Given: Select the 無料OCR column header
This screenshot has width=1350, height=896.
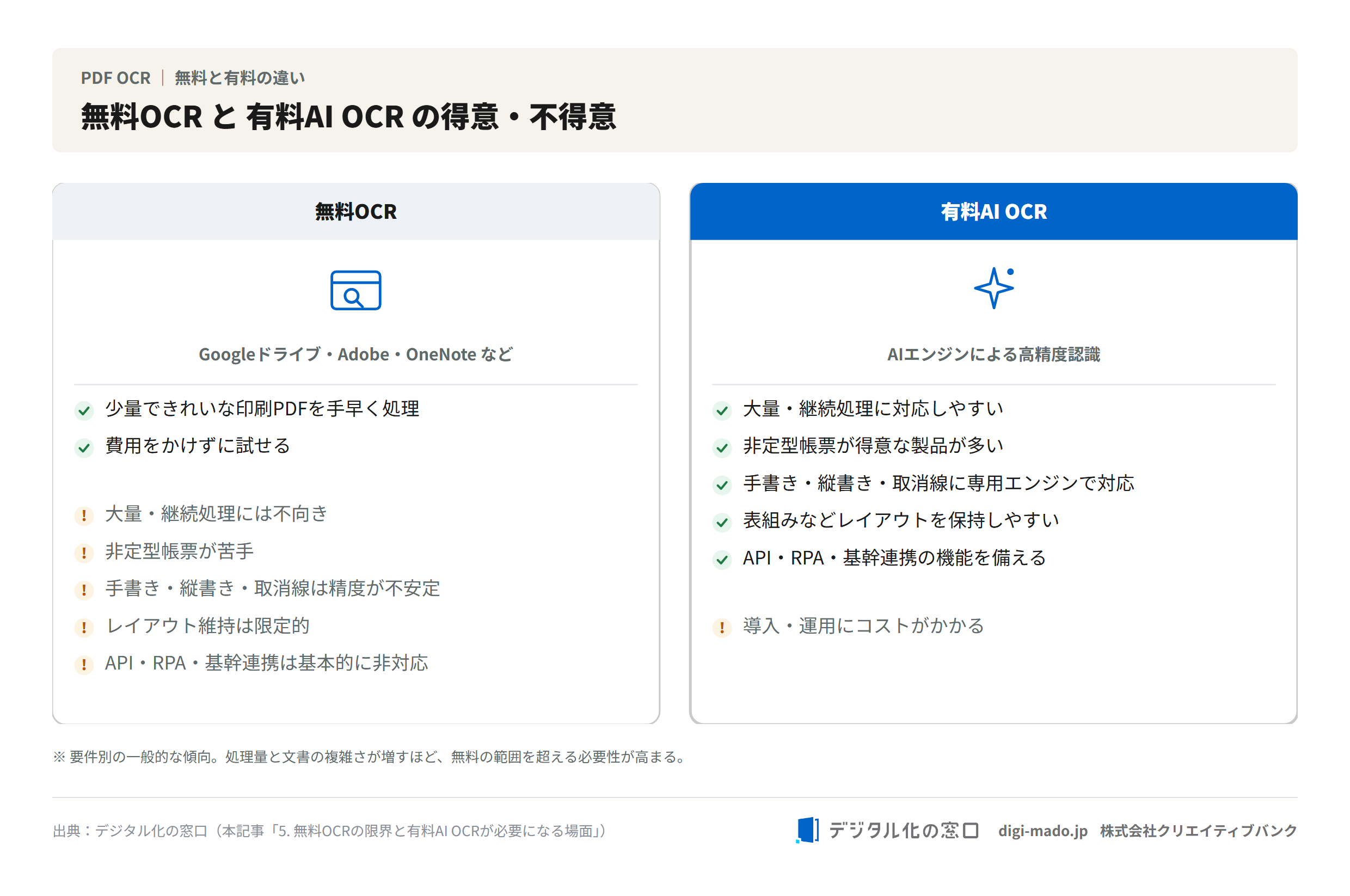Looking at the screenshot, I should coord(356,211).
